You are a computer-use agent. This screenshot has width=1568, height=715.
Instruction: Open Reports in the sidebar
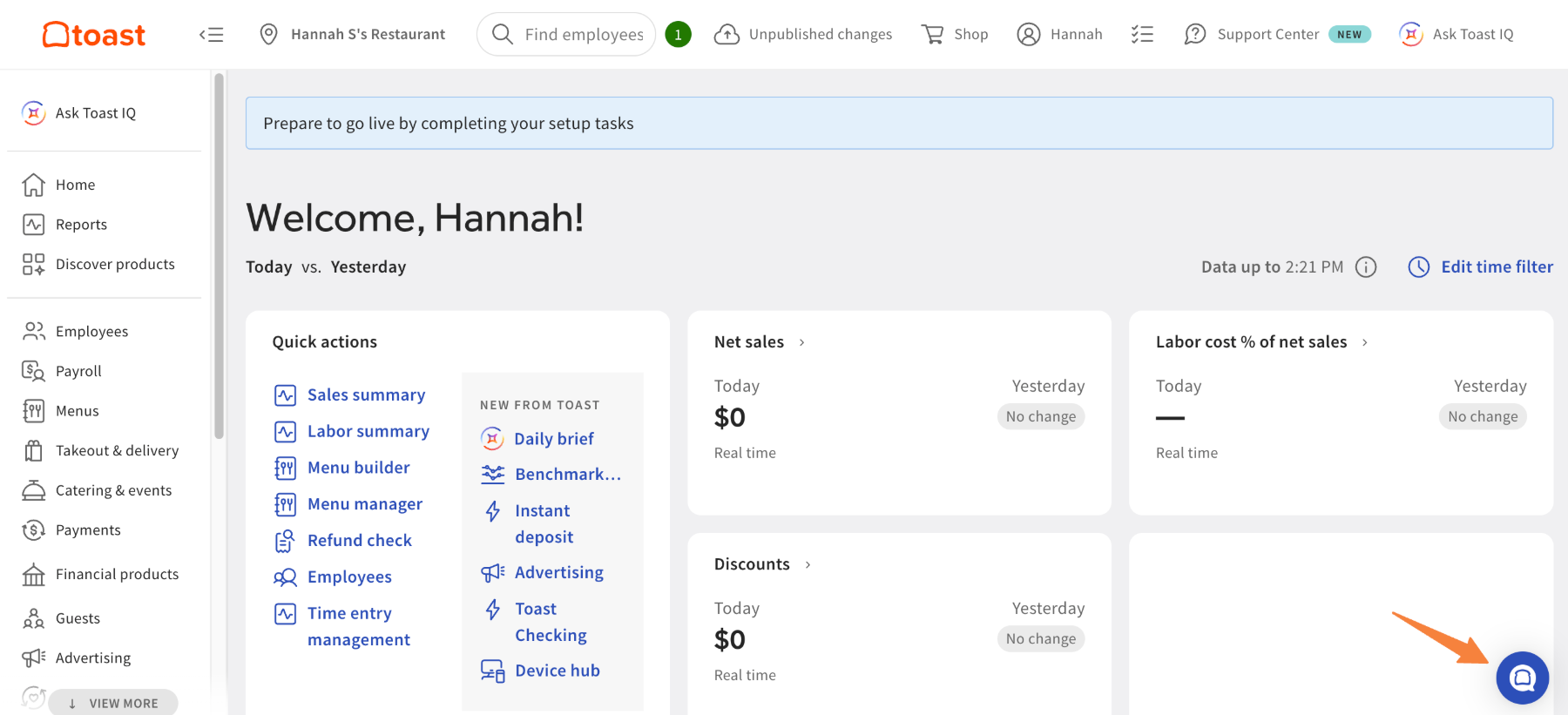(81, 225)
